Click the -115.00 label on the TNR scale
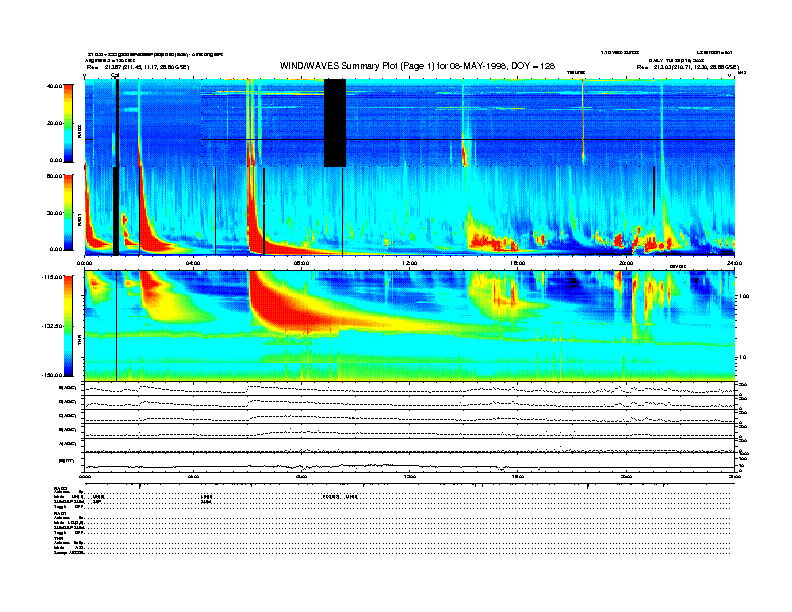This screenshot has width=792, height=612. pos(52,277)
